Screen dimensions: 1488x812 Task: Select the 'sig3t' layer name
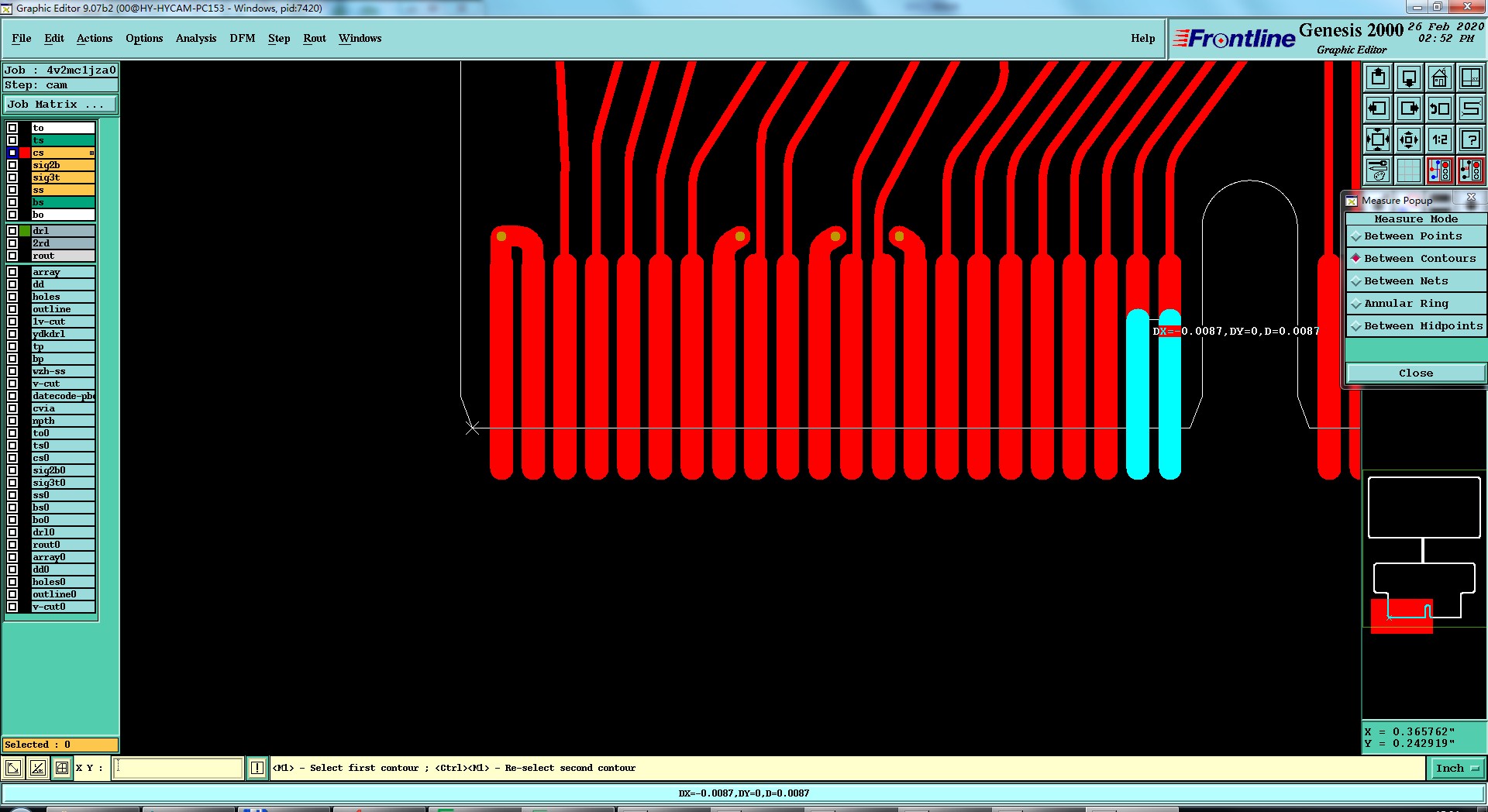pyautogui.click(x=63, y=177)
